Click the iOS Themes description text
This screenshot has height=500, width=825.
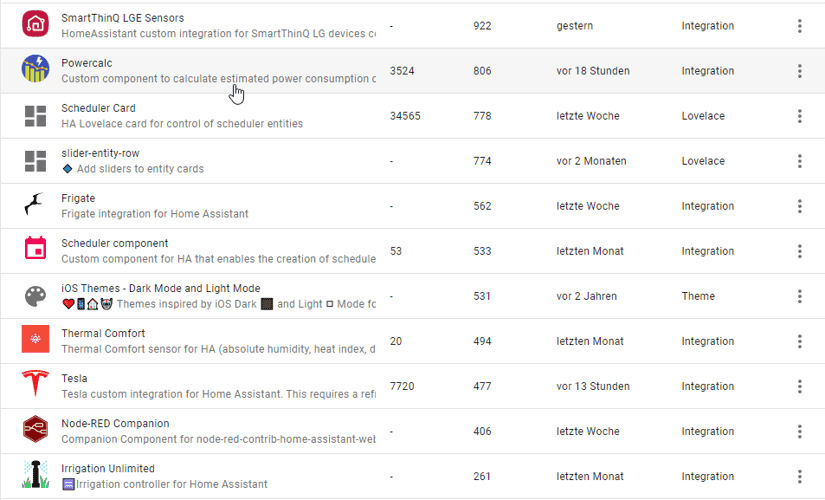(218, 304)
